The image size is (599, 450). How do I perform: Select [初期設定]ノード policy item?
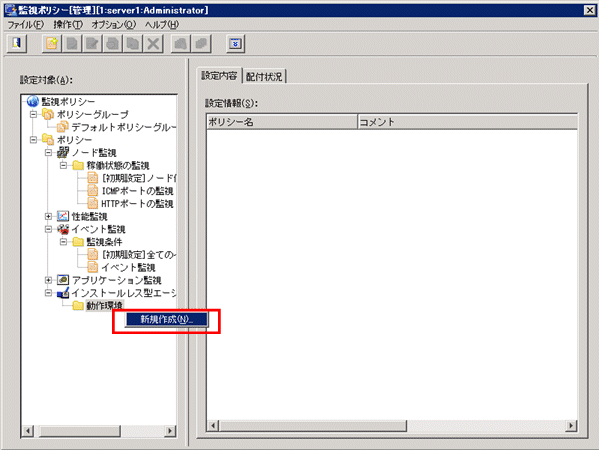(x=138, y=178)
